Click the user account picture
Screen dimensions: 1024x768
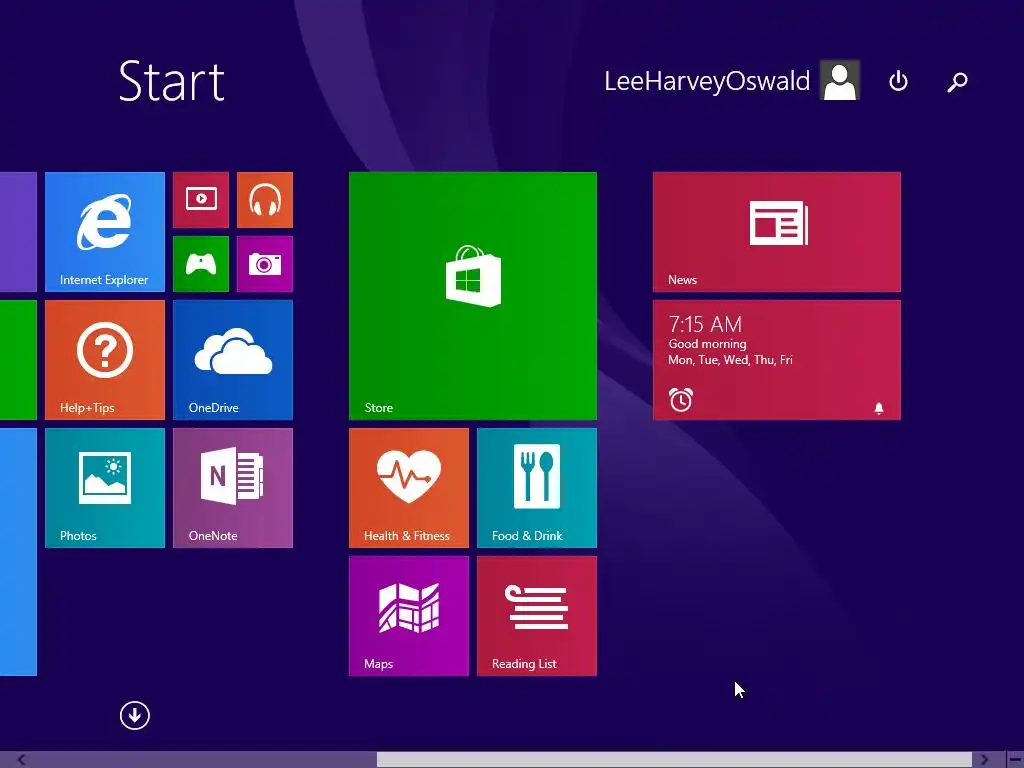tap(840, 80)
